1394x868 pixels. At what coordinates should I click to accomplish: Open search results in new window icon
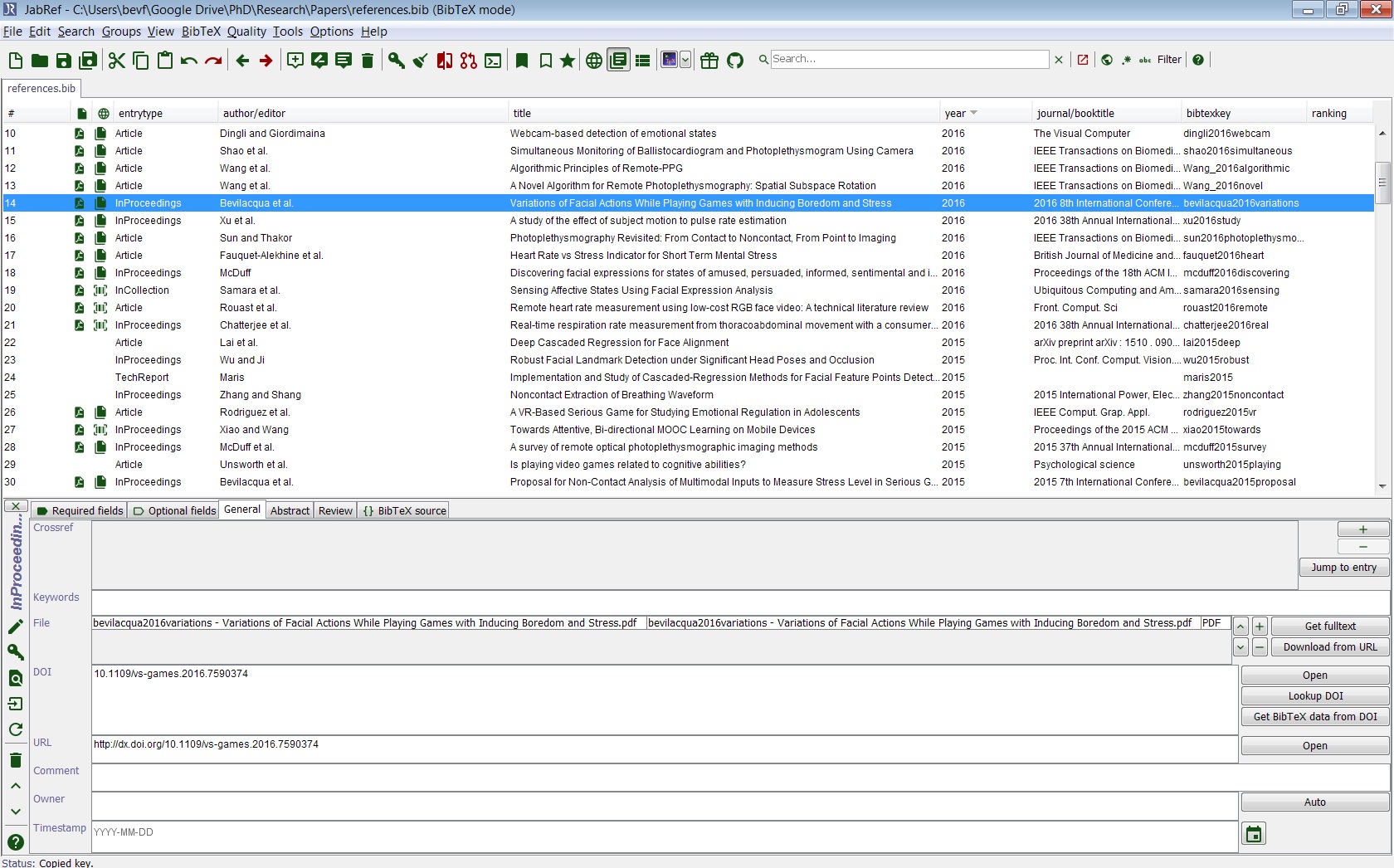(1083, 60)
